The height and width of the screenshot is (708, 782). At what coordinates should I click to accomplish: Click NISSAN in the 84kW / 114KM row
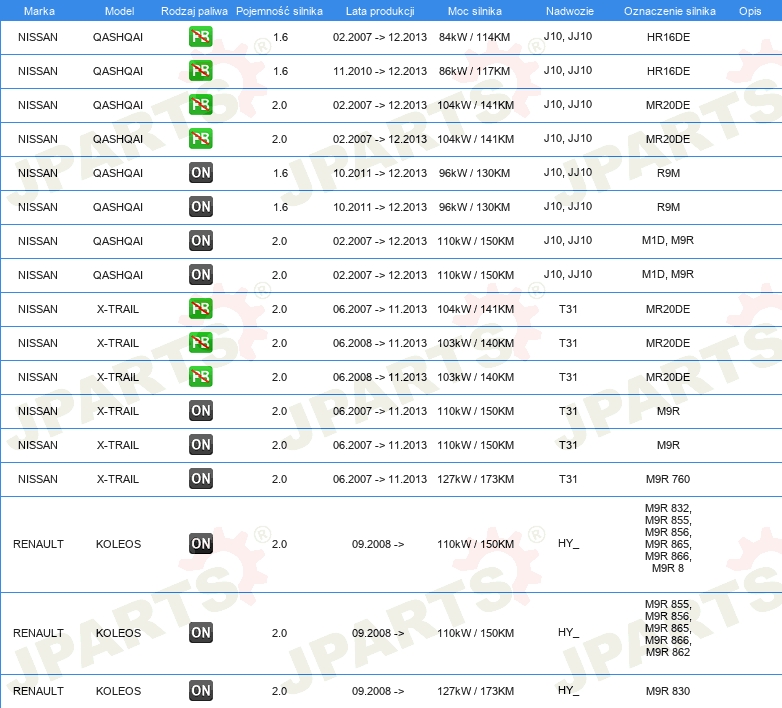38,37
